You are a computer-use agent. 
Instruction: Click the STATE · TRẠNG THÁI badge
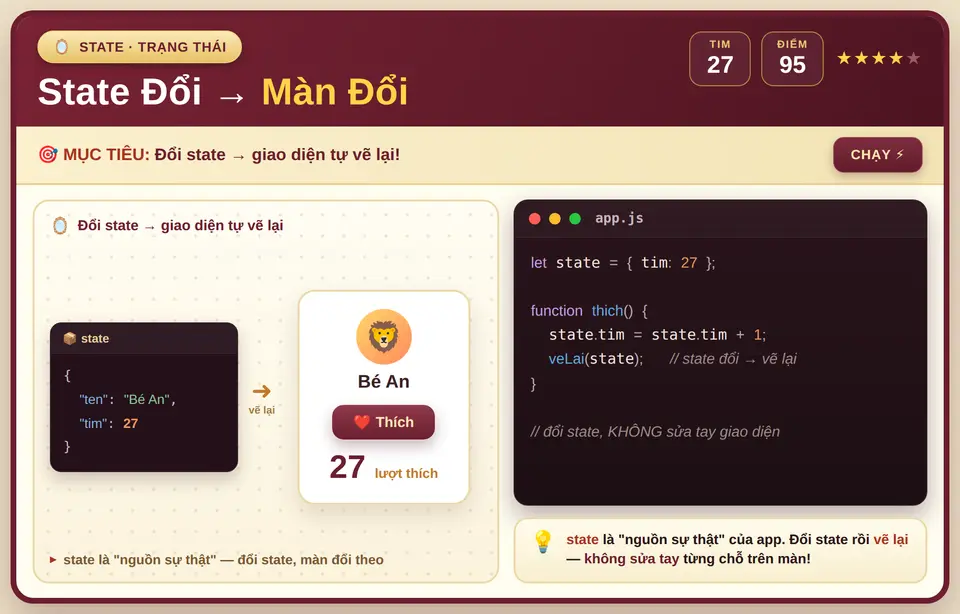tap(140, 47)
